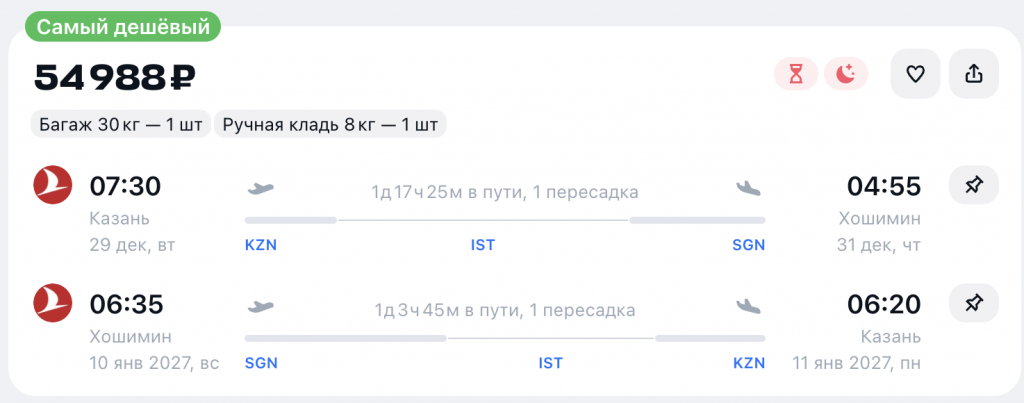
Task: Click the return flight IST layover code
Action: coord(551,363)
